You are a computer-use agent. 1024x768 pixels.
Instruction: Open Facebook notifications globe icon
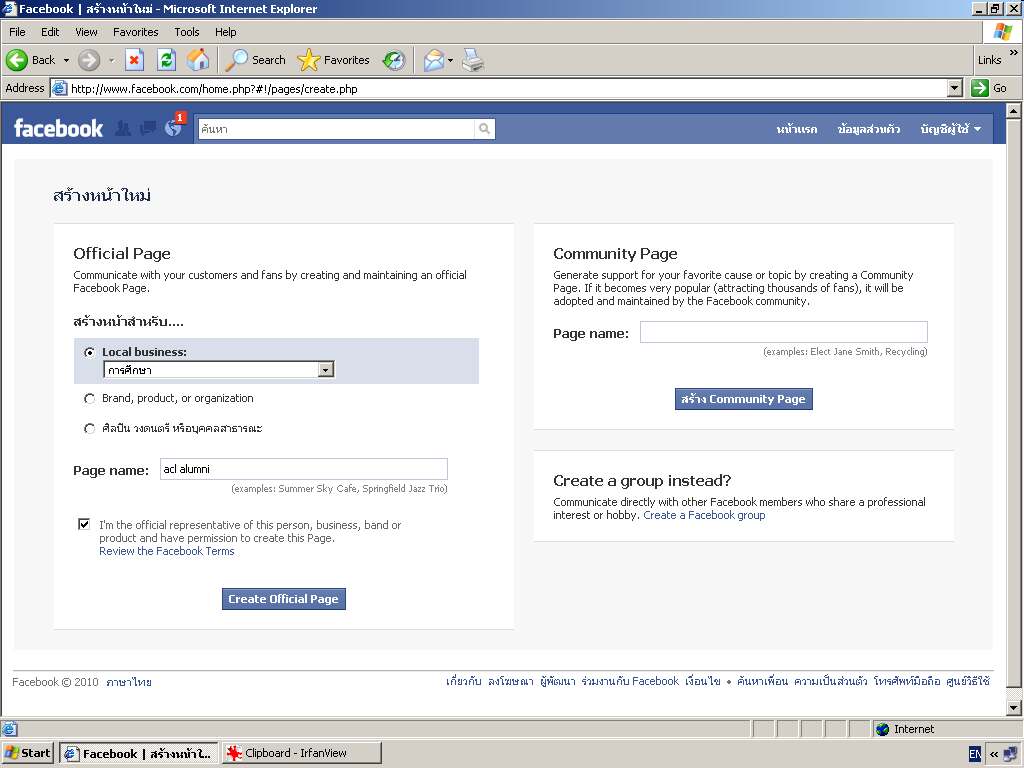(x=174, y=128)
